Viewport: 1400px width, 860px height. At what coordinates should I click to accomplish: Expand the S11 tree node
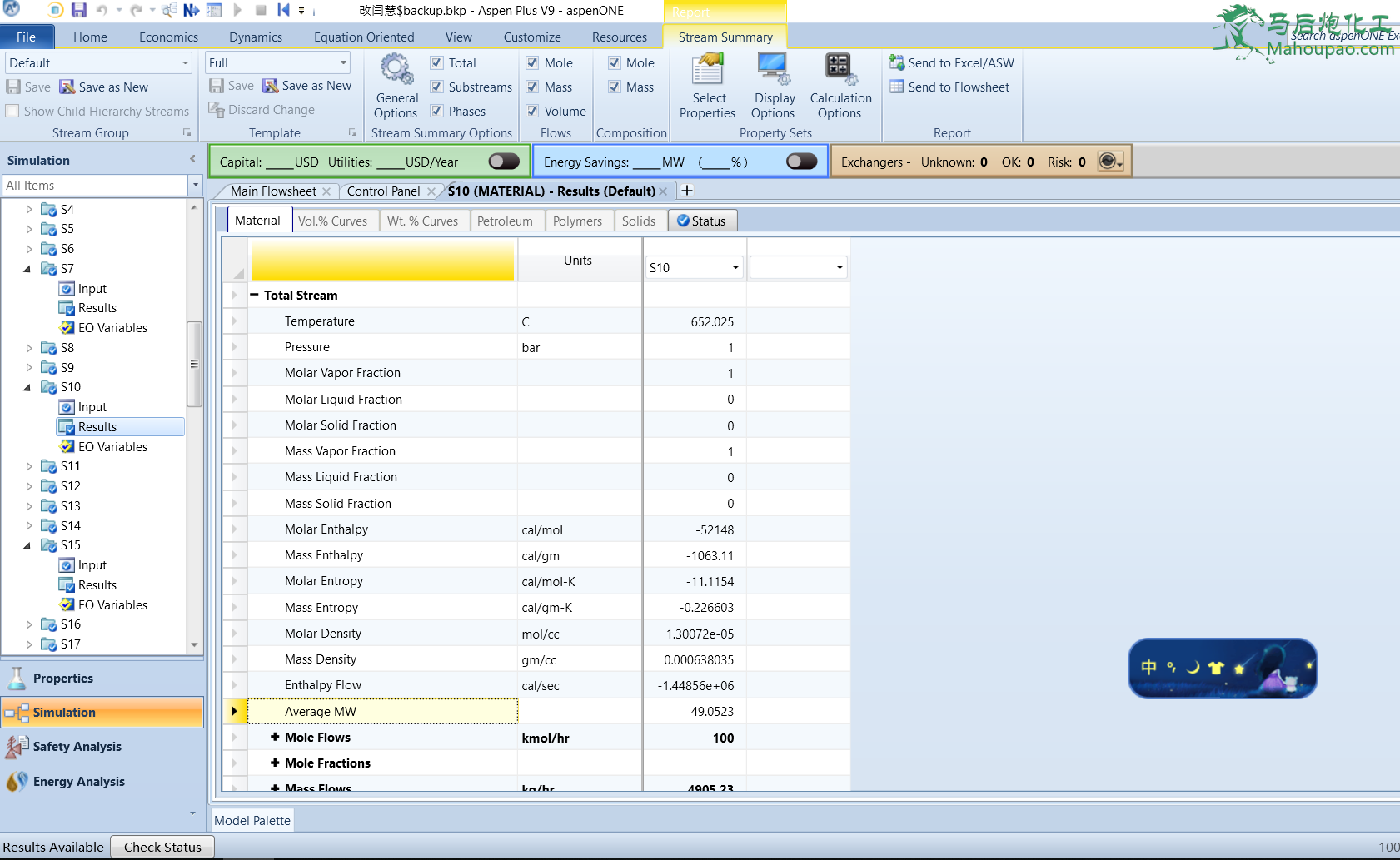(29, 466)
